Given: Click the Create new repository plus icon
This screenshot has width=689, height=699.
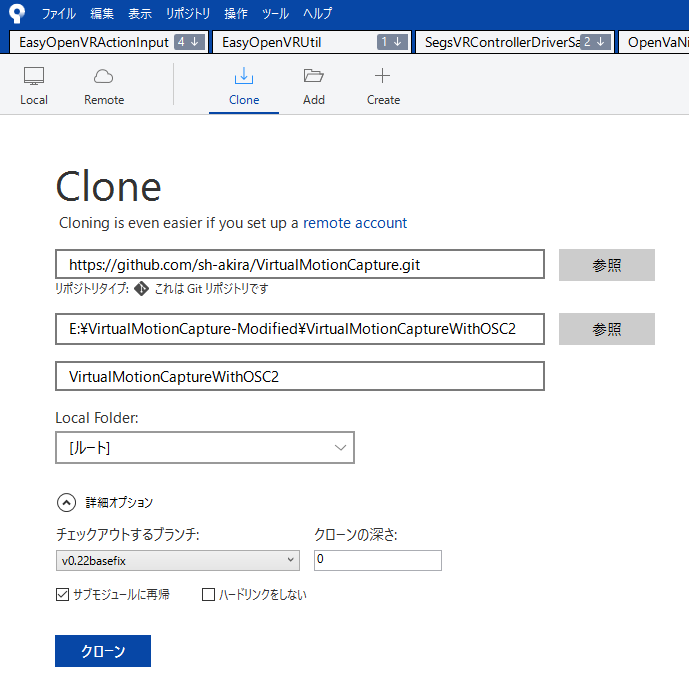Looking at the screenshot, I should pyautogui.click(x=383, y=86).
